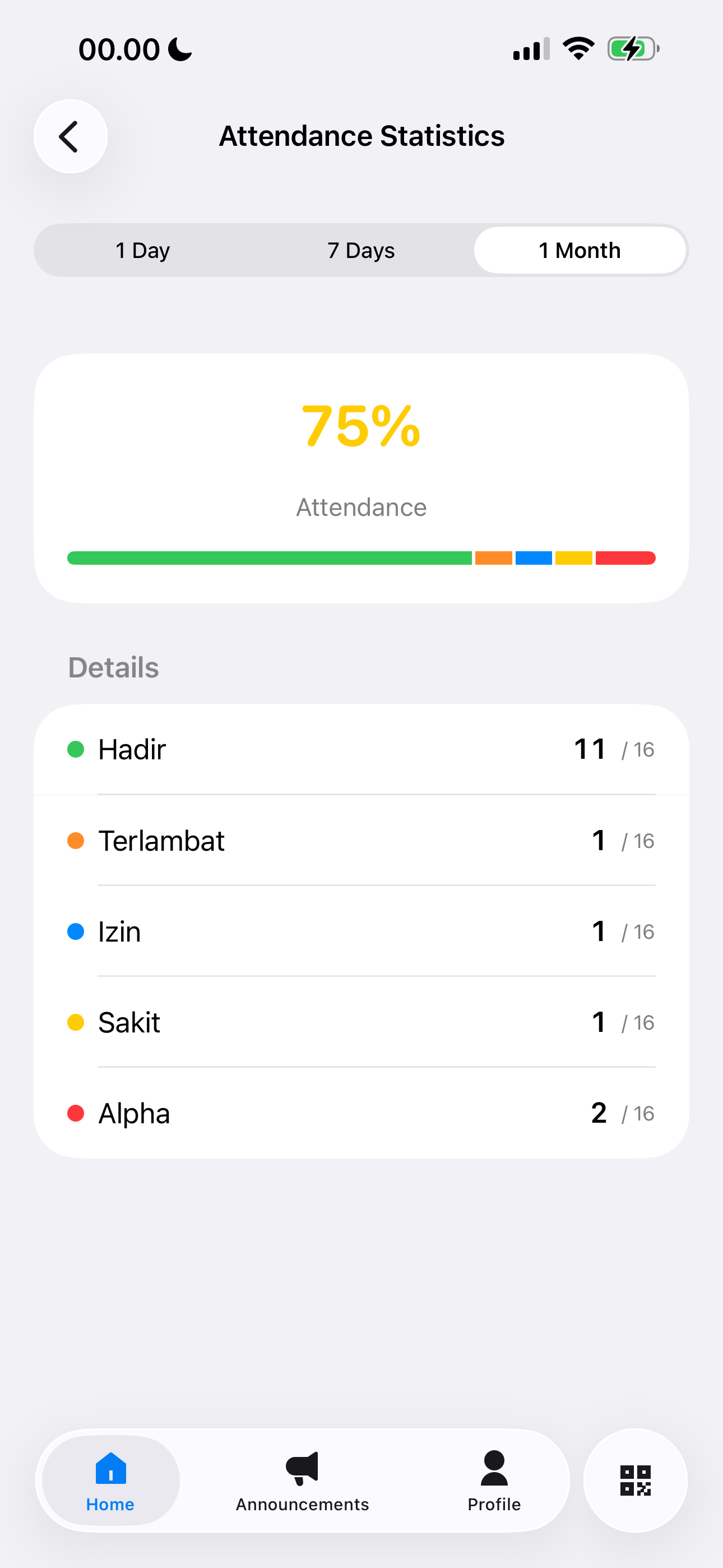Open the Profile person icon
Viewport: 723px width, 1568px height.
point(494,1468)
